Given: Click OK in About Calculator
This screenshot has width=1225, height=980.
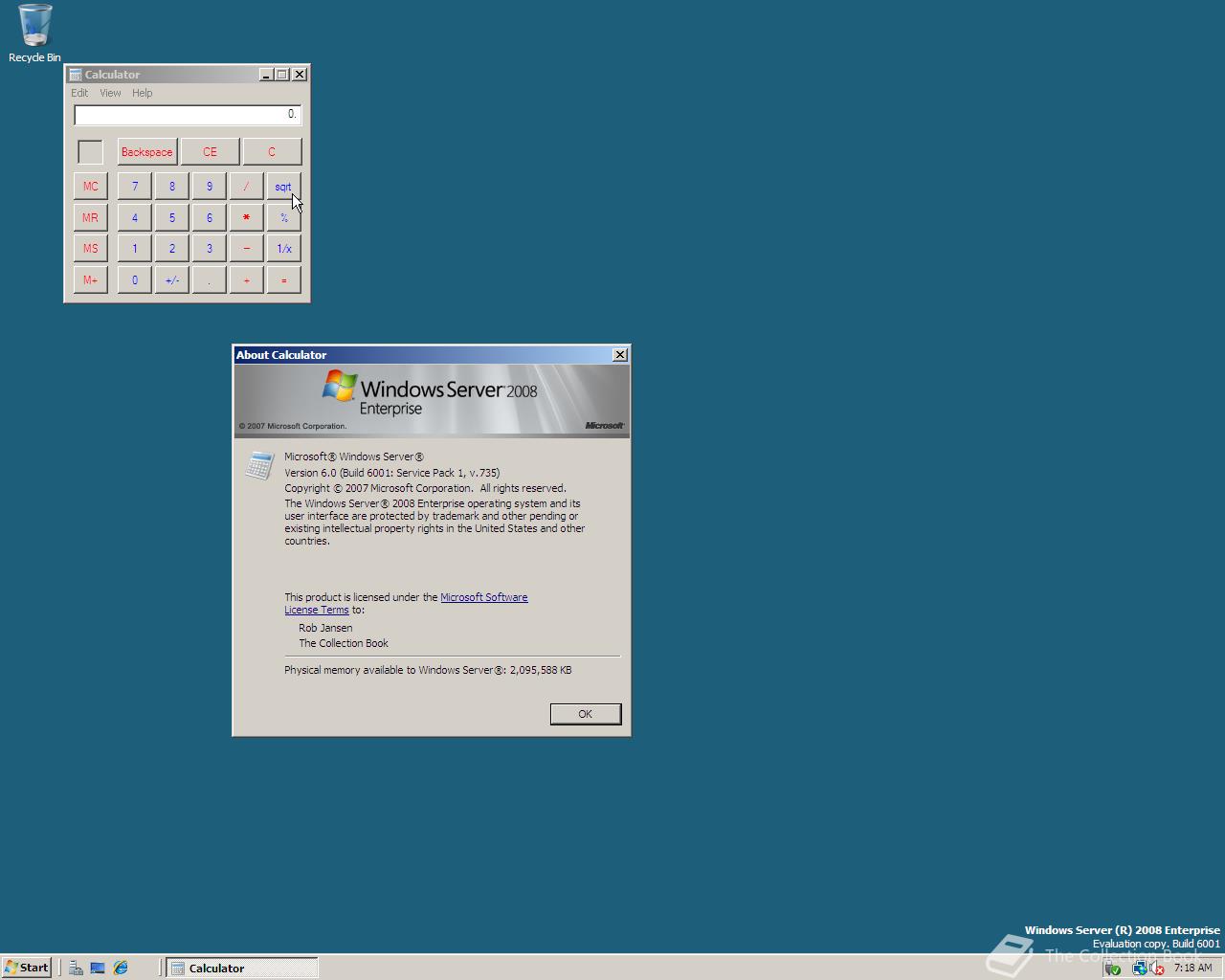Looking at the screenshot, I should (x=586, y=714).
